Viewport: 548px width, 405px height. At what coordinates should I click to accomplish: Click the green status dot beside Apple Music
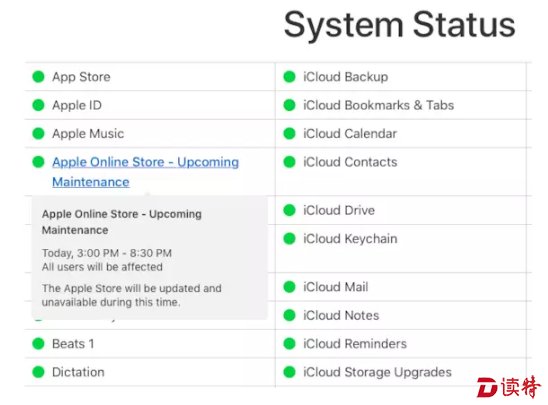pos(38,133)
